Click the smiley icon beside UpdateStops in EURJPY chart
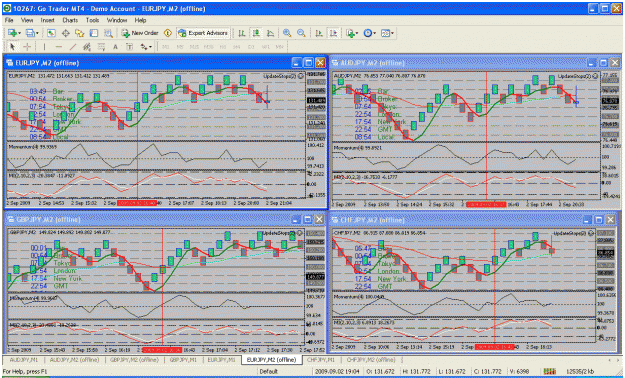This screenshot has width=625, height=378. pyautogui.click(x=301, y=76)
